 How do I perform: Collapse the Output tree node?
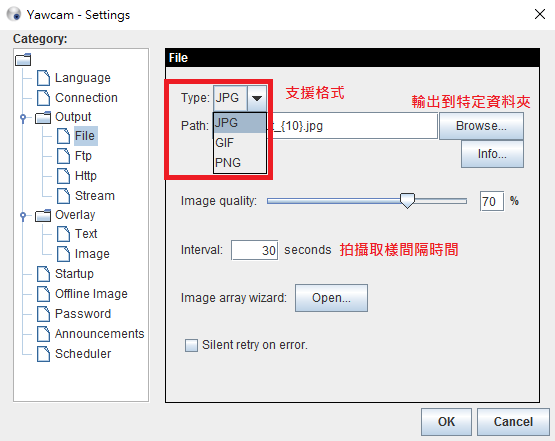click(23, 118)
